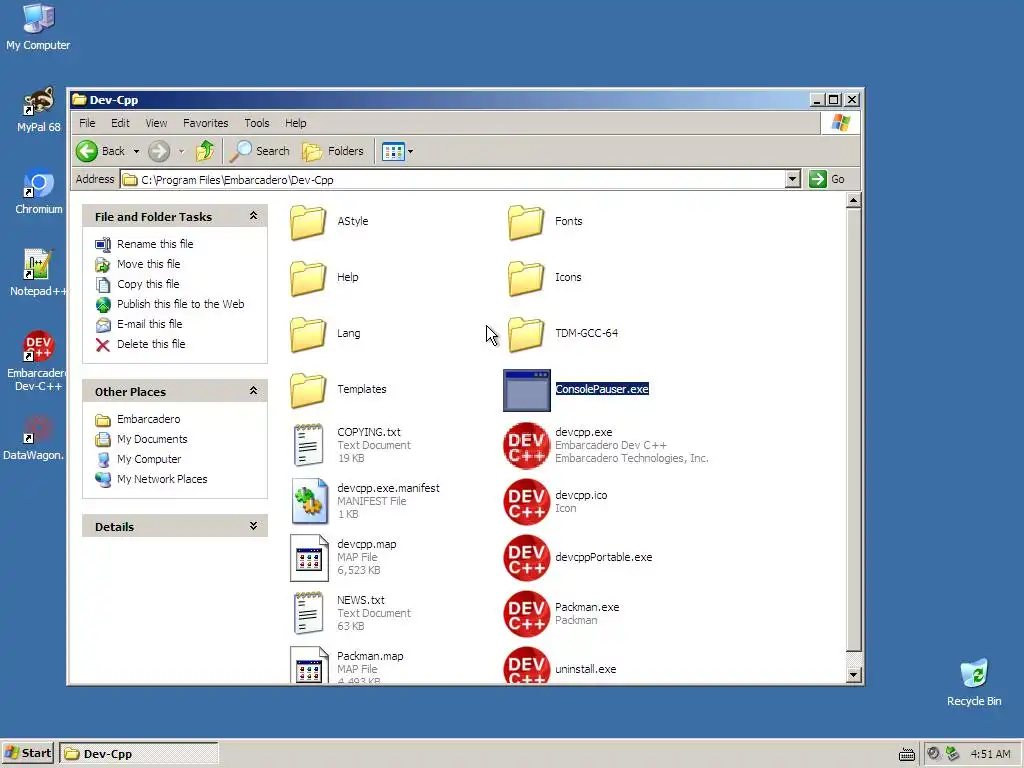Open Back button history dropdown arrow
Viewport: 1024px width, 768px height.
(x=136, y=152)
